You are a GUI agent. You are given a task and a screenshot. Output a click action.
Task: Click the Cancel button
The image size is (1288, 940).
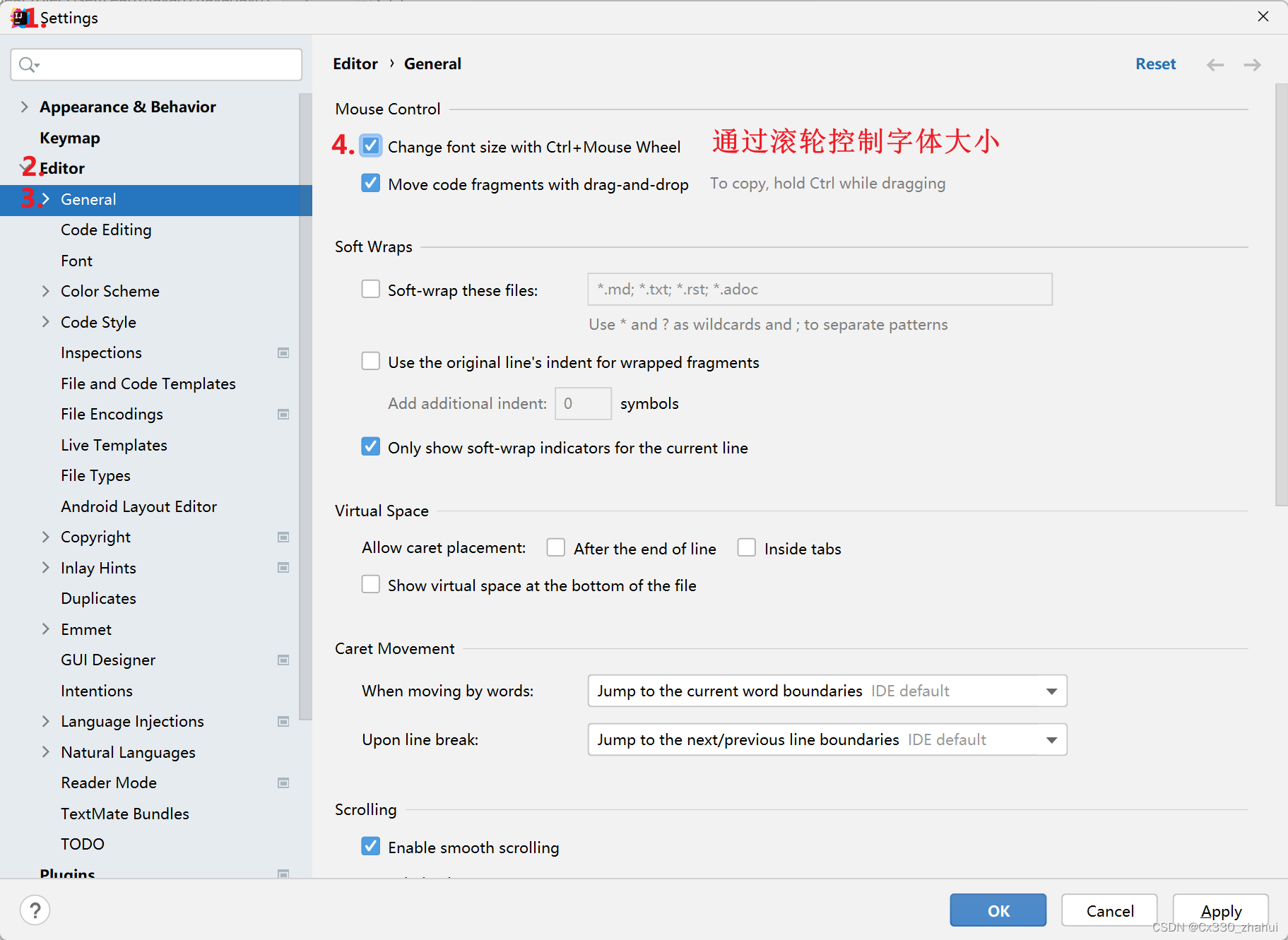coord(1109,910)
